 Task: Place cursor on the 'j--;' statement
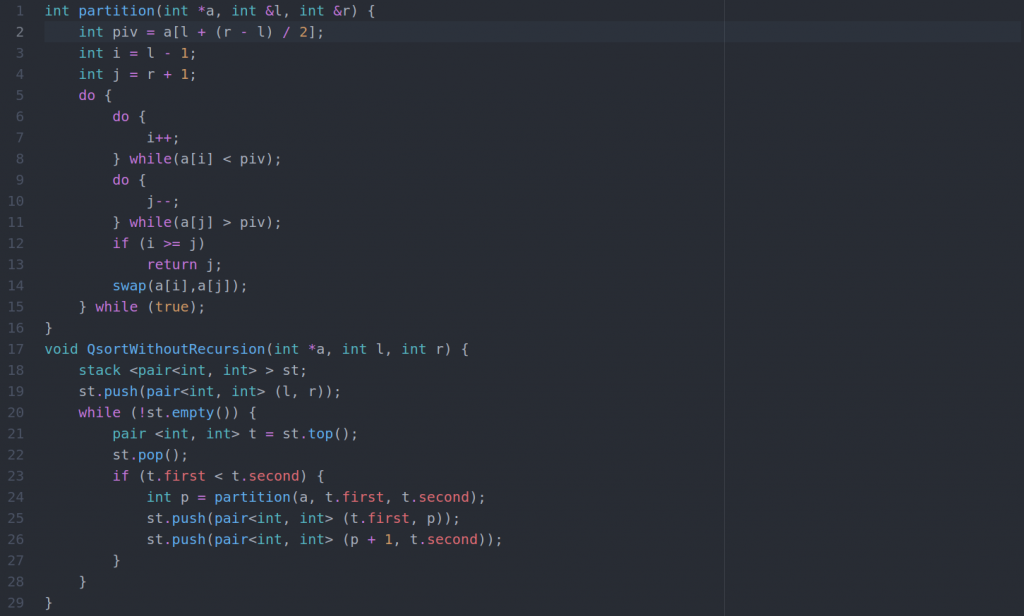163,201
